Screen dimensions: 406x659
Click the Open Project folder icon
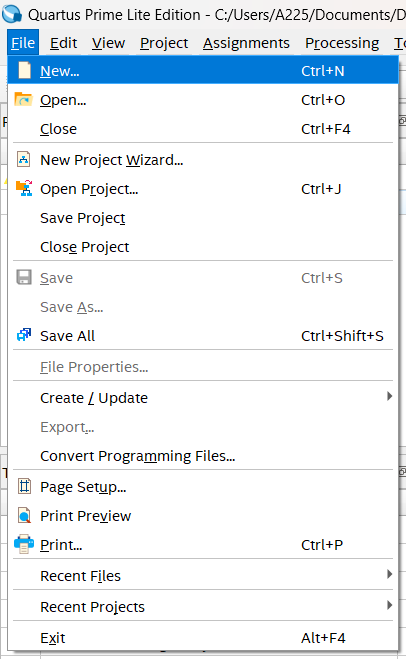point(24,188)
